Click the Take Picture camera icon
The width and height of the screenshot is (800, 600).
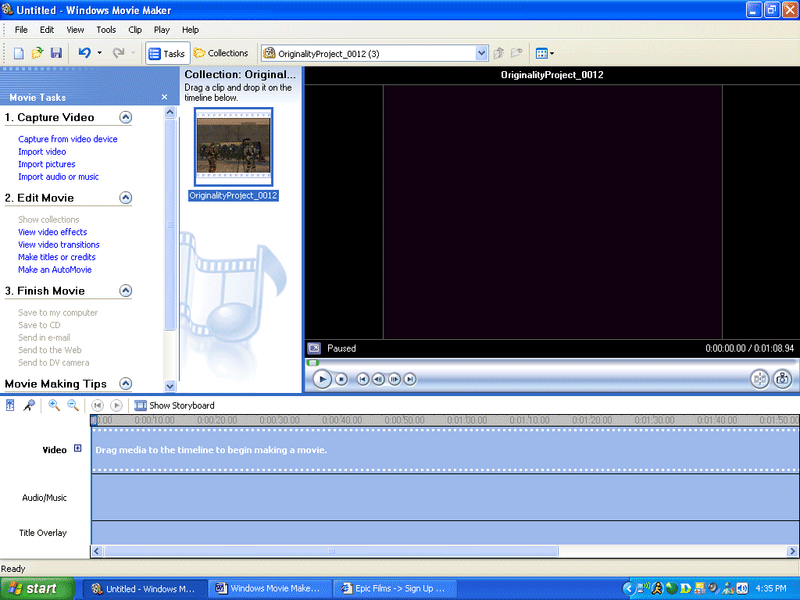(x=783, y=379)
